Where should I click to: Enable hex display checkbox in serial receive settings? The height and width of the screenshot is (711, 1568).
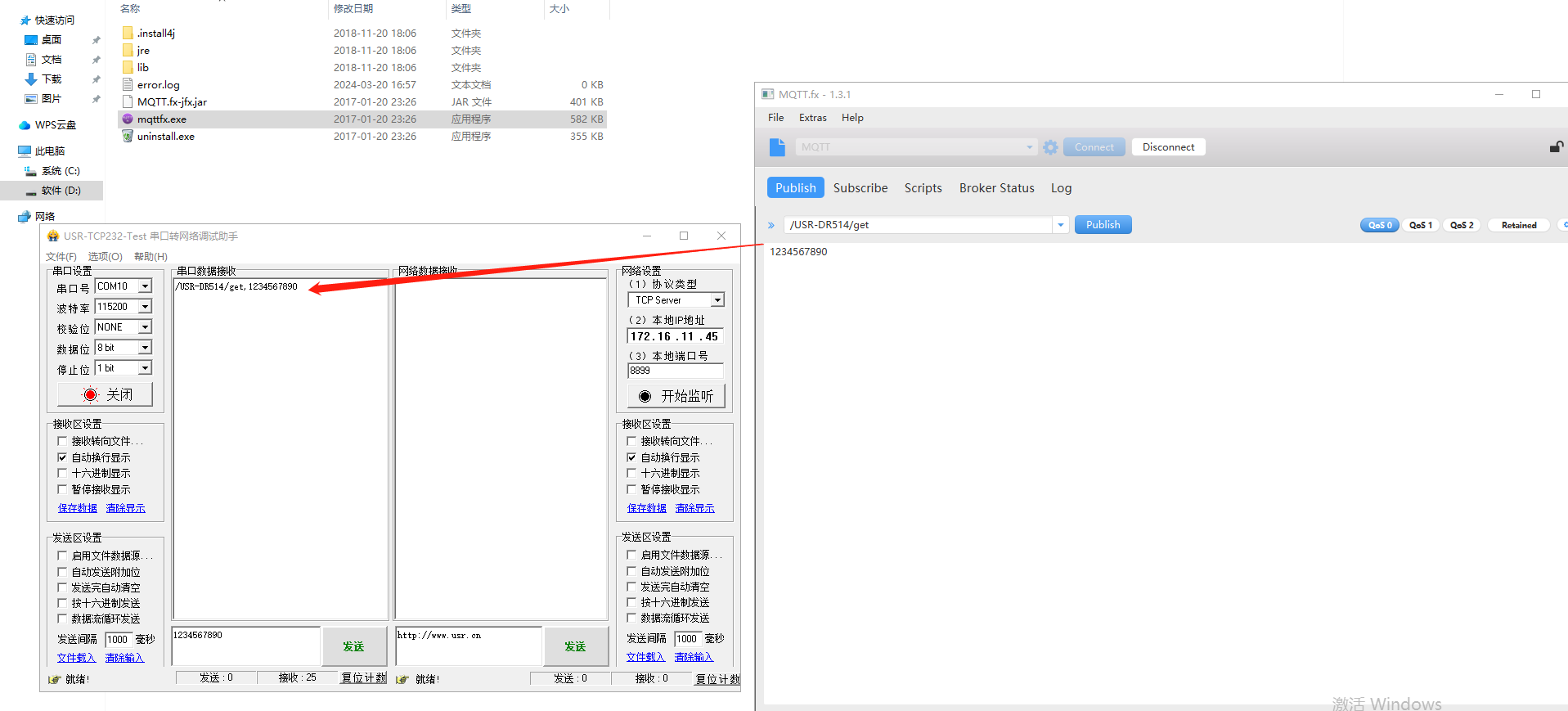pos(62,473)
